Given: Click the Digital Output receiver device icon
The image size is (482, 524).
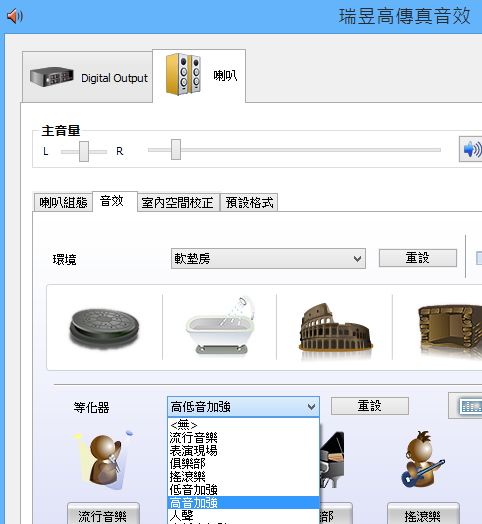Looking at the screenshot, I should pyautogui.click(x=51, y=77).
